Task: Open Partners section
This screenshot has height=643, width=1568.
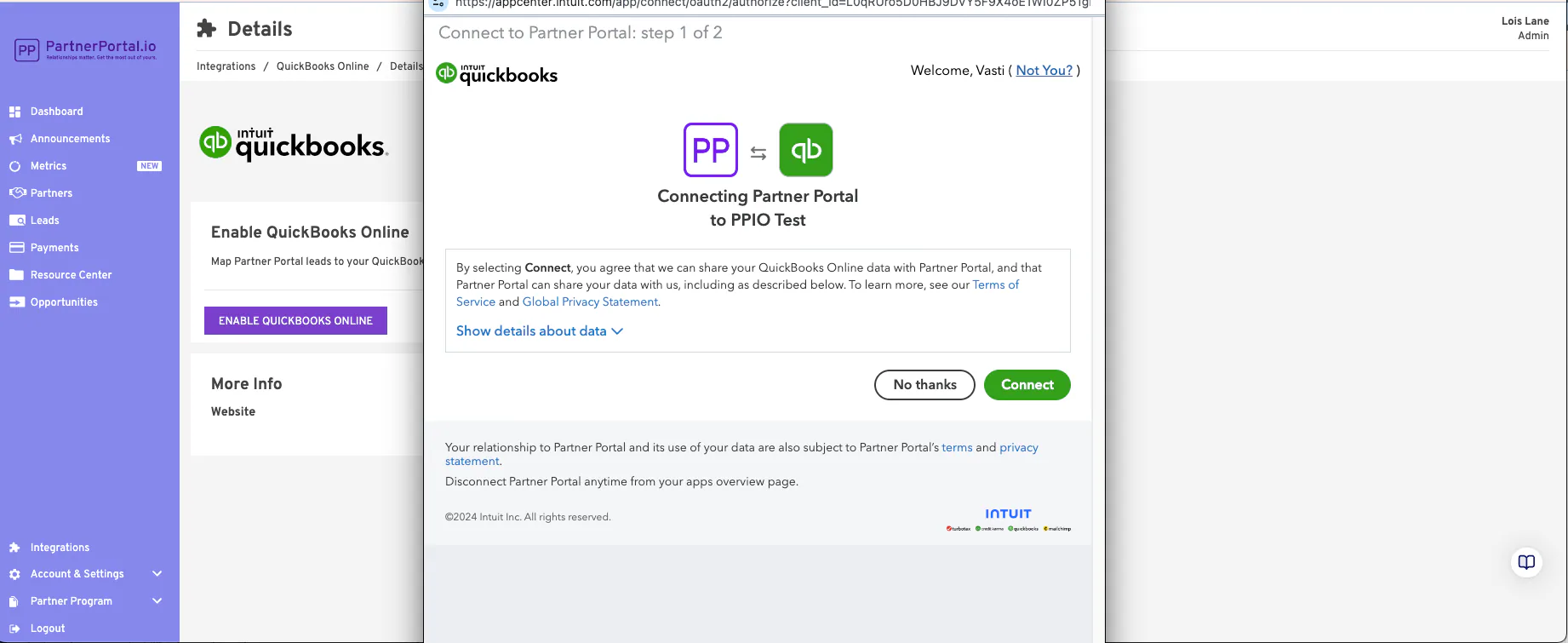Action: click(51, 193)
